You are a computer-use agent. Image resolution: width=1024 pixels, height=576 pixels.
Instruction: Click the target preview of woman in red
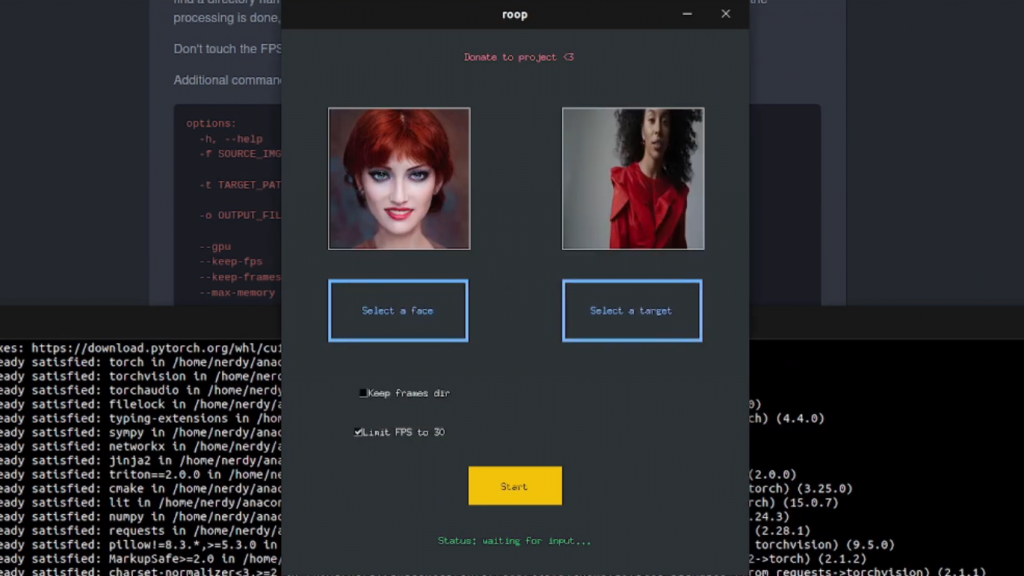tap(633, 178)
